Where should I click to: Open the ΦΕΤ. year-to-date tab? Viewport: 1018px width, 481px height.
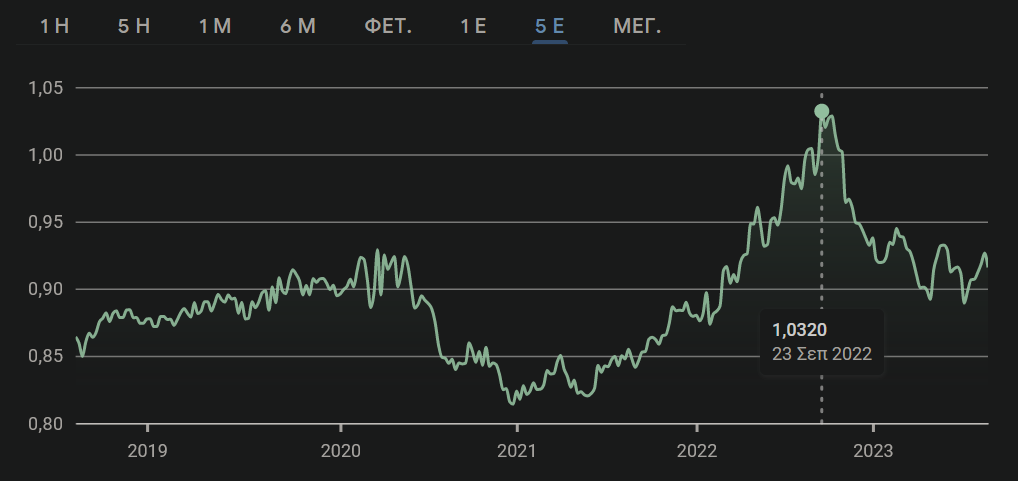(388, 27)
